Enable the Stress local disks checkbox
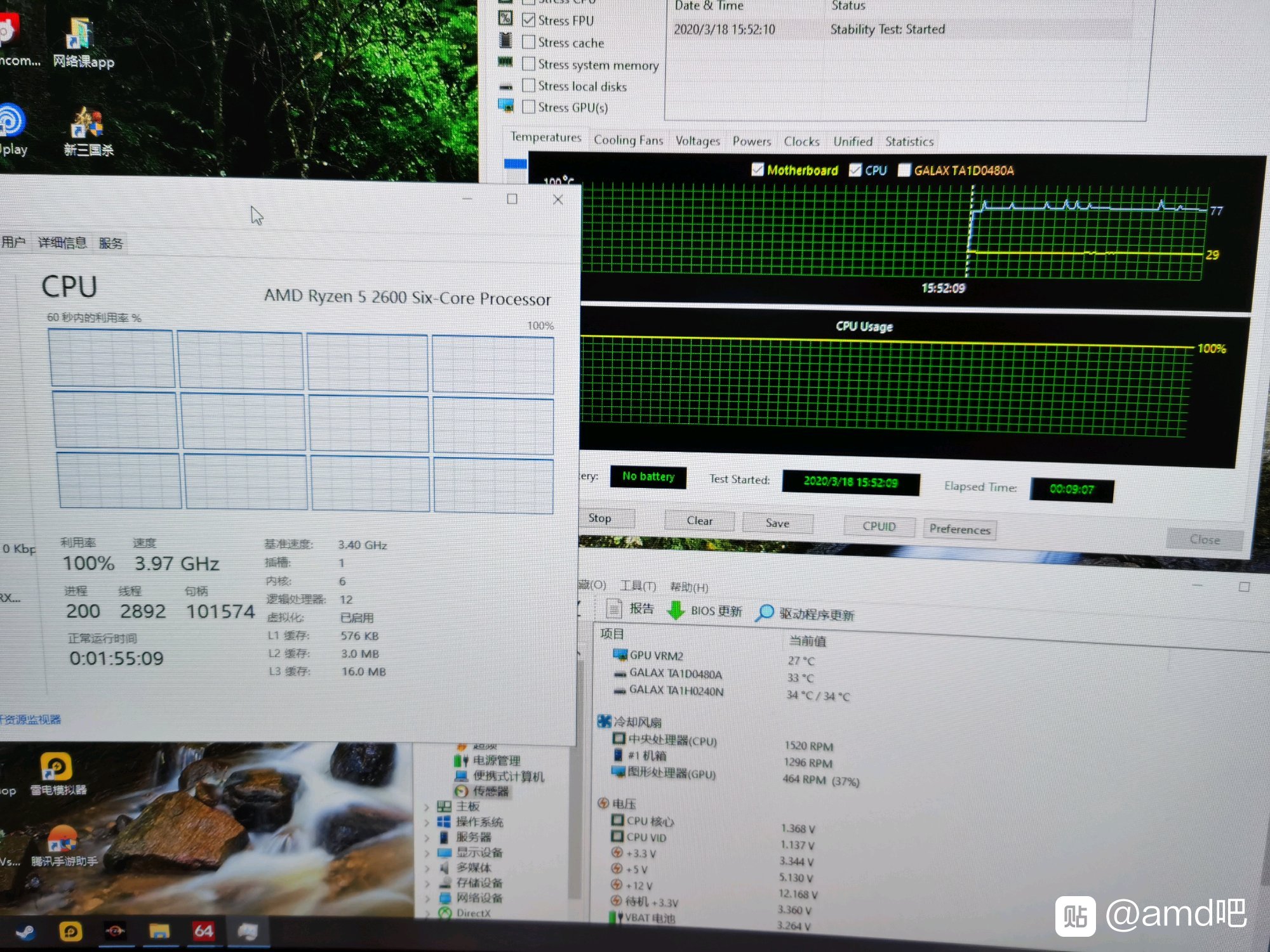 528,85
